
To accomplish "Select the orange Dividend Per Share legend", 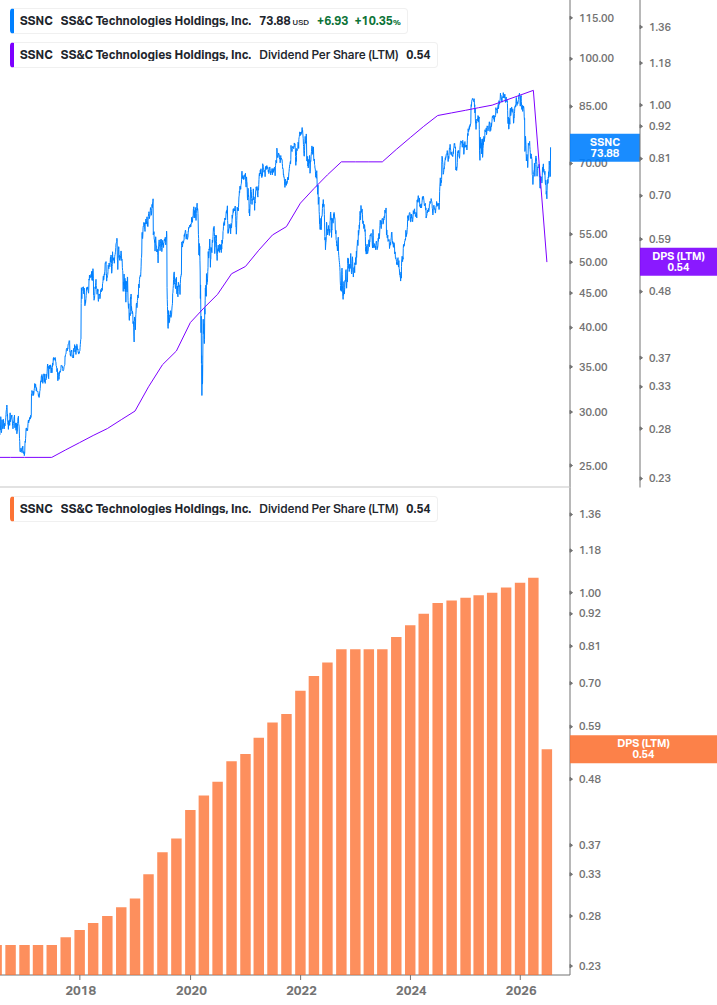I will pos(224,509).
